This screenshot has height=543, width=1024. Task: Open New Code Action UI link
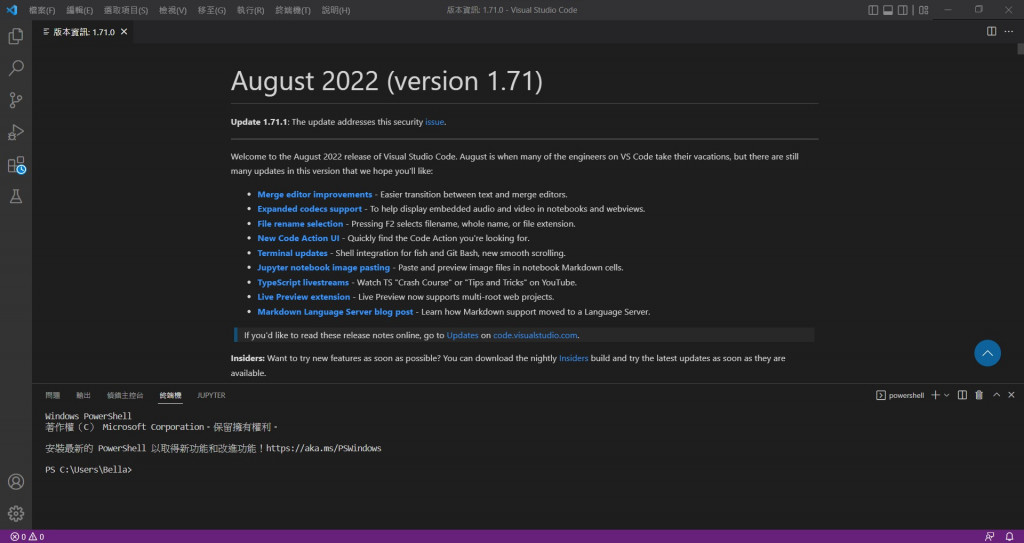pyautogui.click(x=298, y=239)
